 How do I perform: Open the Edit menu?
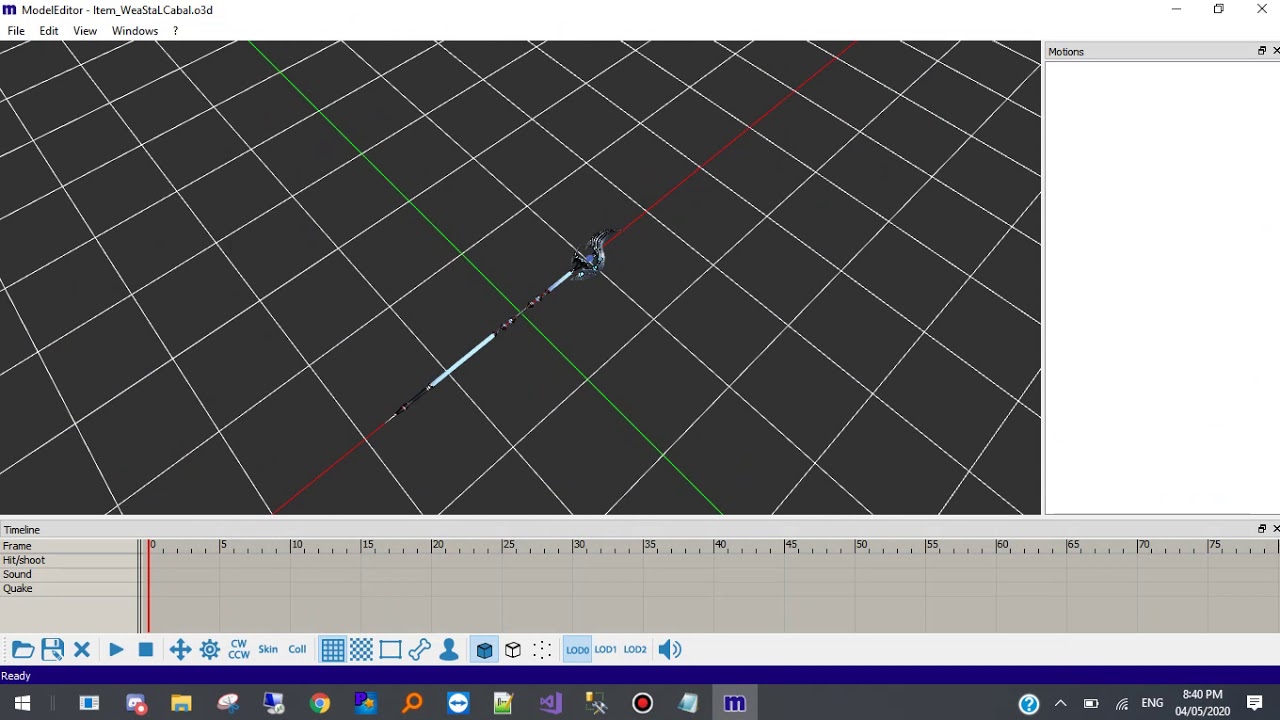pos(49,31)
